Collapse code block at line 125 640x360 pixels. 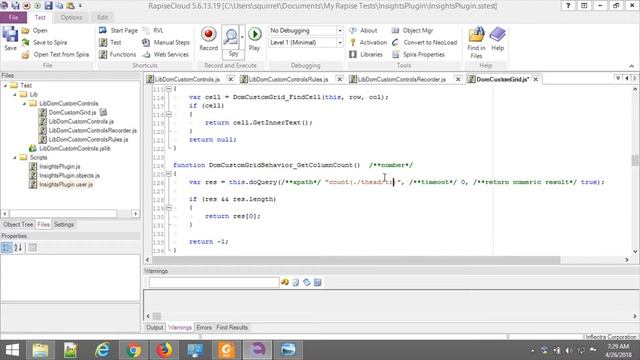tap(169, 174)
